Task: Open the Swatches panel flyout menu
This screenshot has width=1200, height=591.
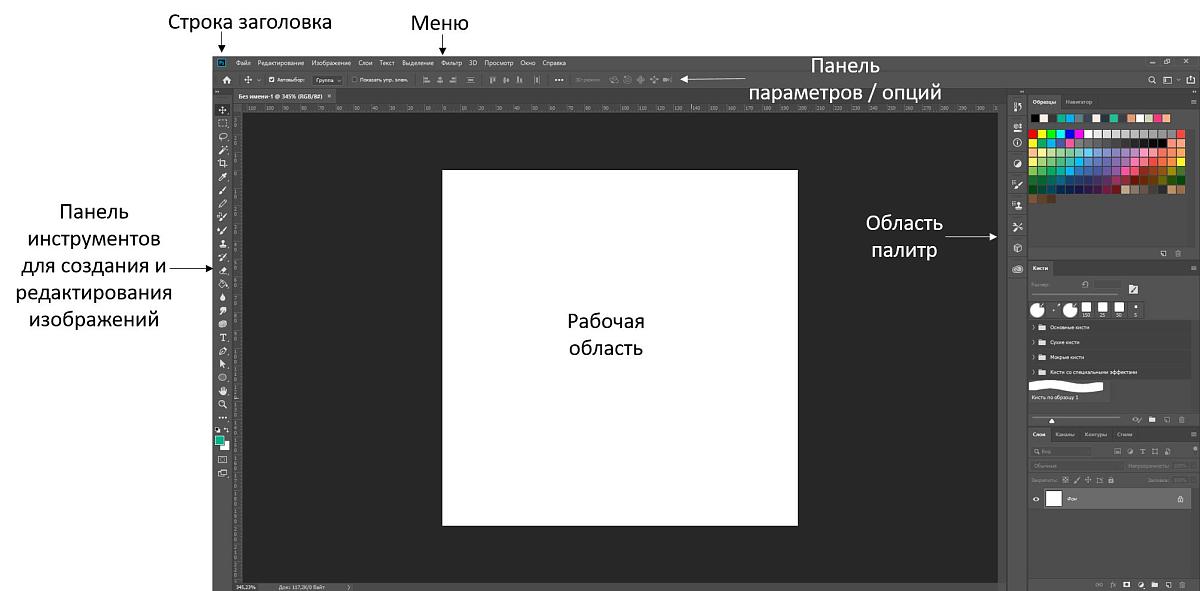Action: tap(1194, 102)
